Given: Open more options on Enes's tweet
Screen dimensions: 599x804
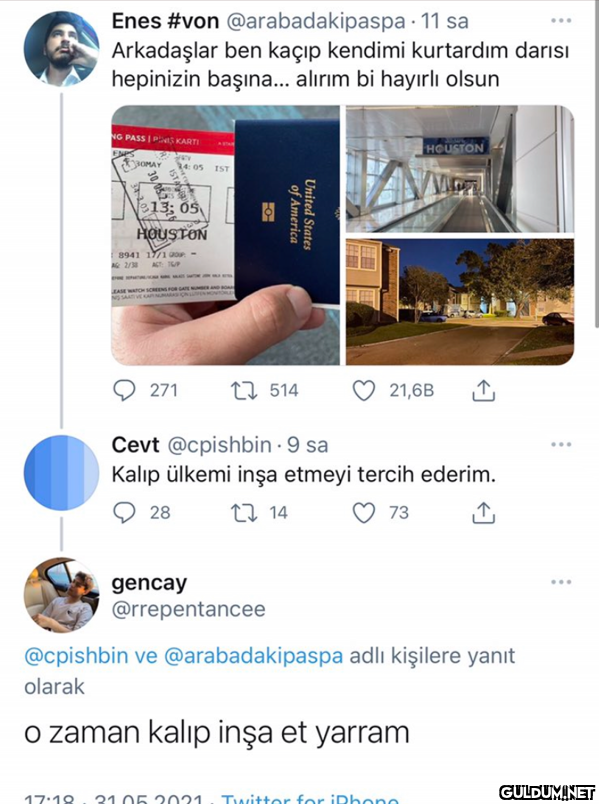Looking at the screenshot, I should (x=561, y=21).
